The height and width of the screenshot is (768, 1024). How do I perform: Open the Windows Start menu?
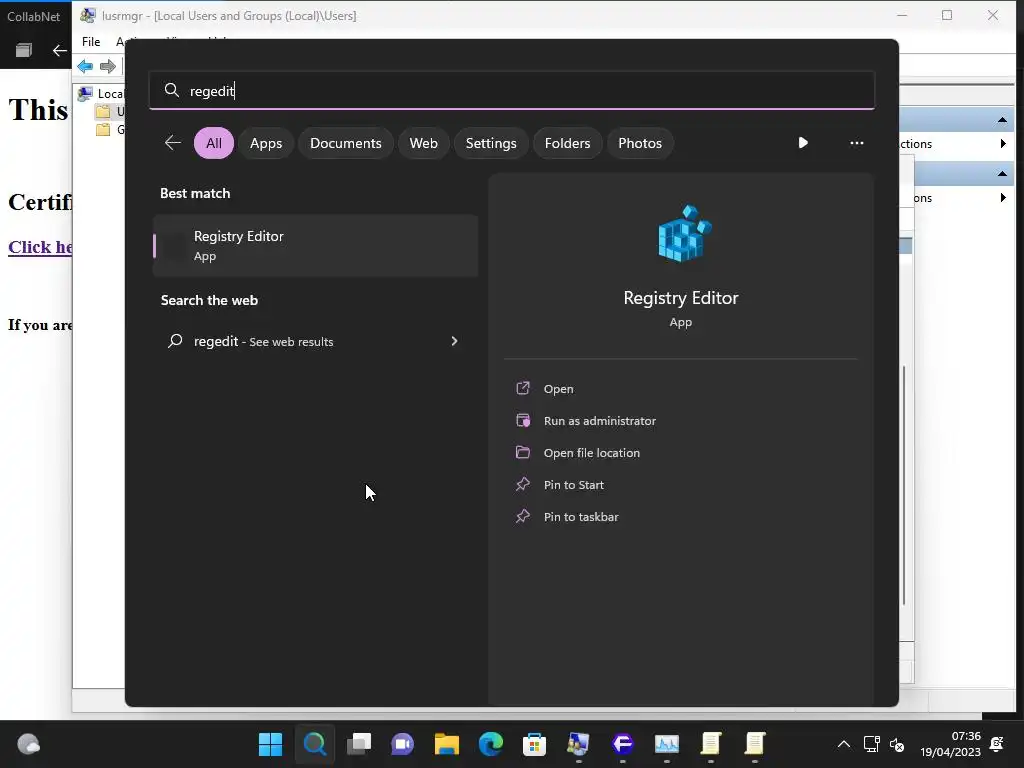[270, 744]
